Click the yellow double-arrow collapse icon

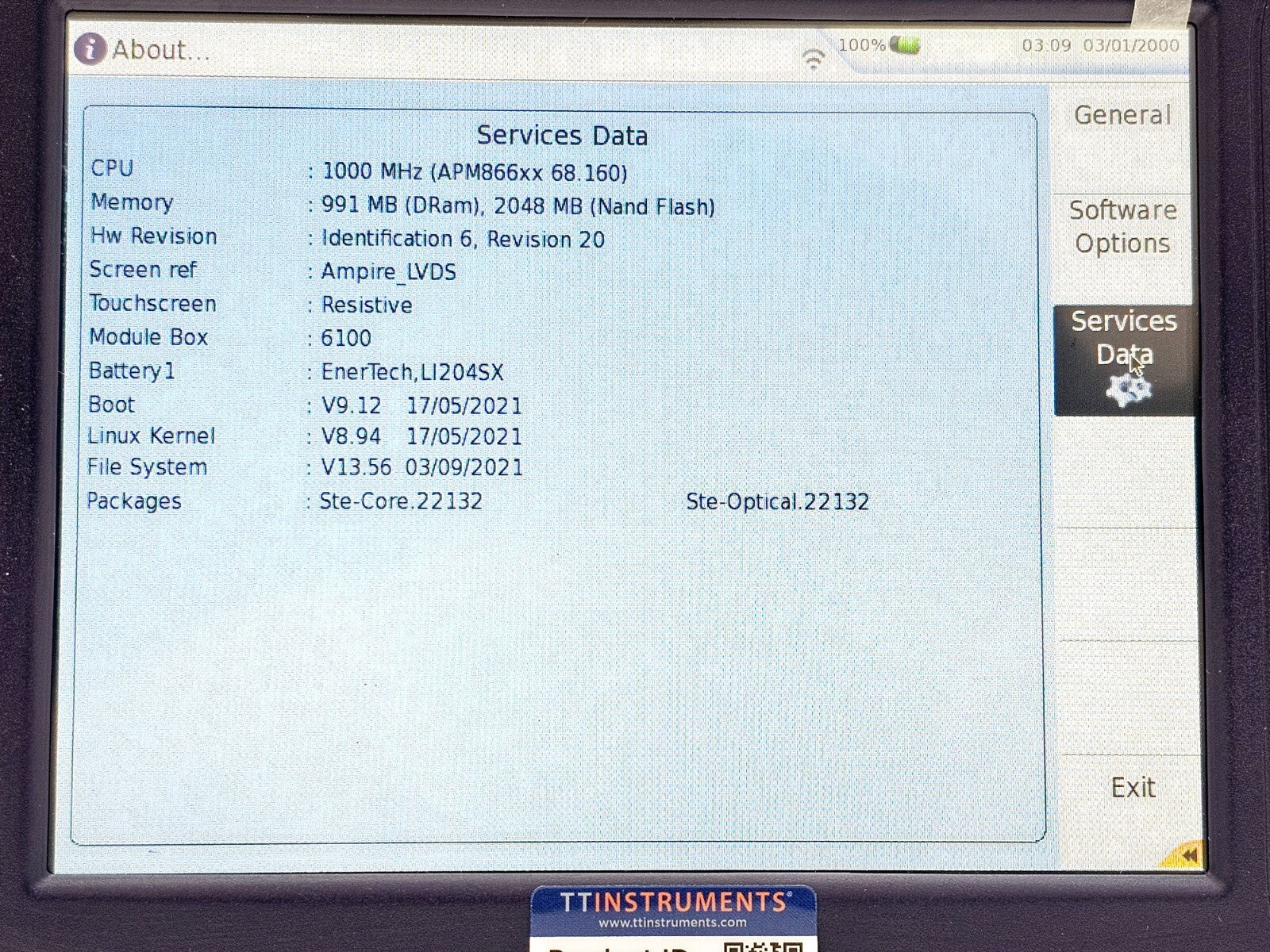tap(1187, 855)
